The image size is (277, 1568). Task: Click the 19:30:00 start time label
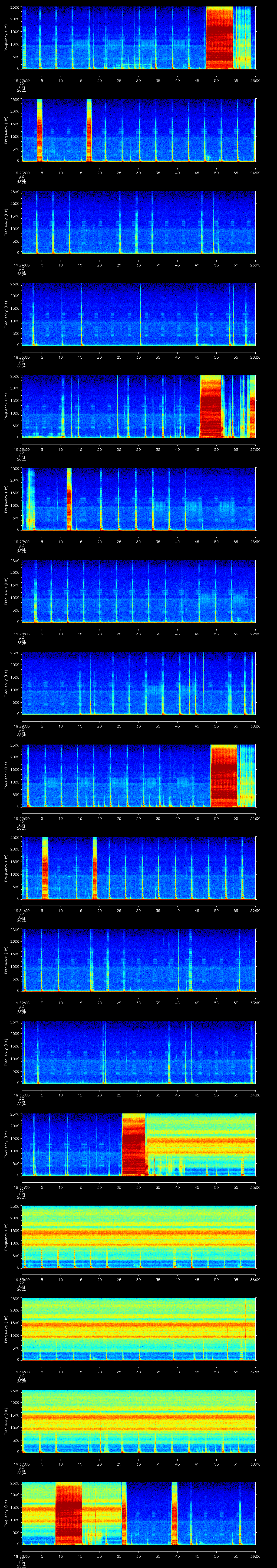21,818
